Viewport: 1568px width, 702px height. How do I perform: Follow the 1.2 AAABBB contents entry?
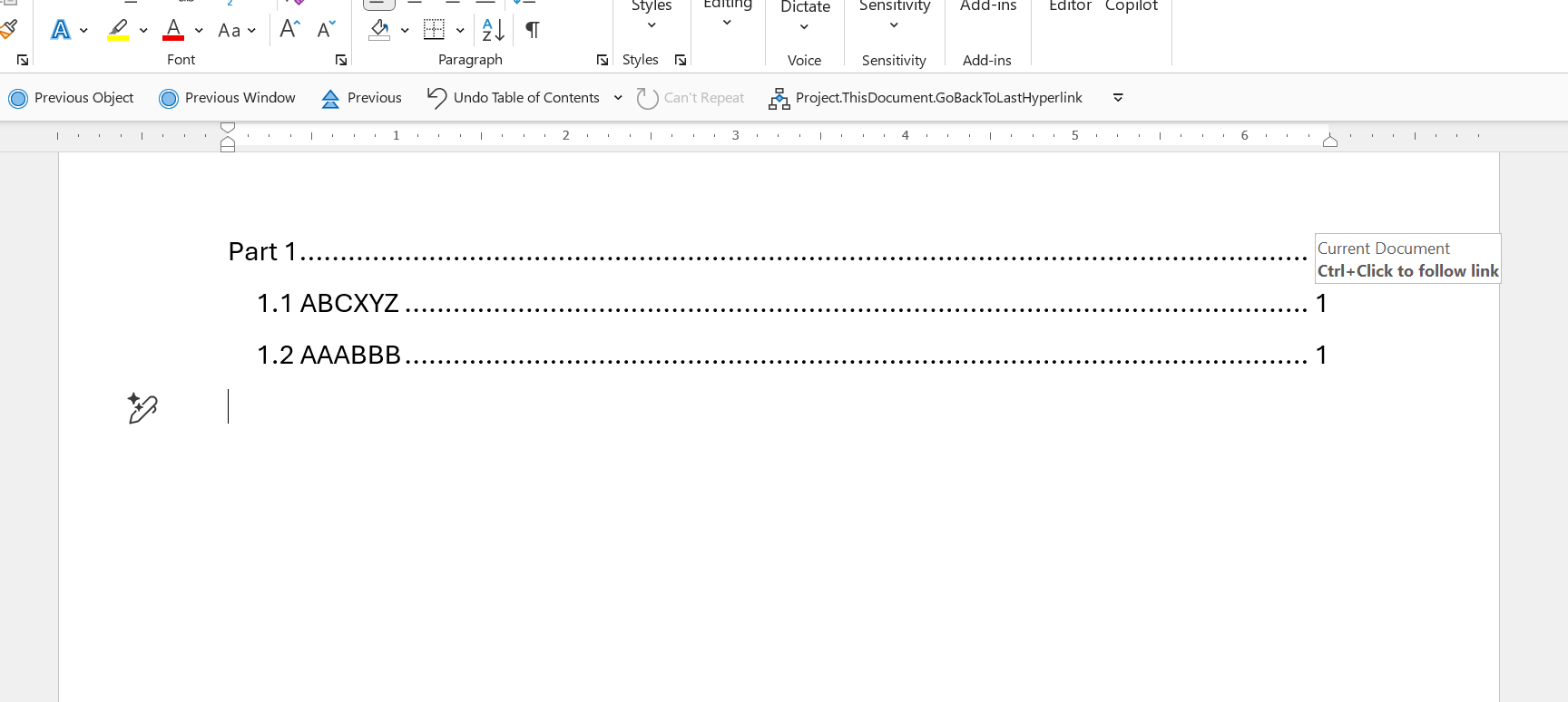click(792, 355)
